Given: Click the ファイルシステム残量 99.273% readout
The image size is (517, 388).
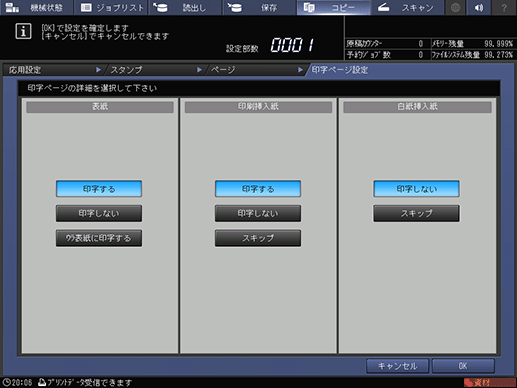Looking at the screenshot, I should [x=472, y=55].
